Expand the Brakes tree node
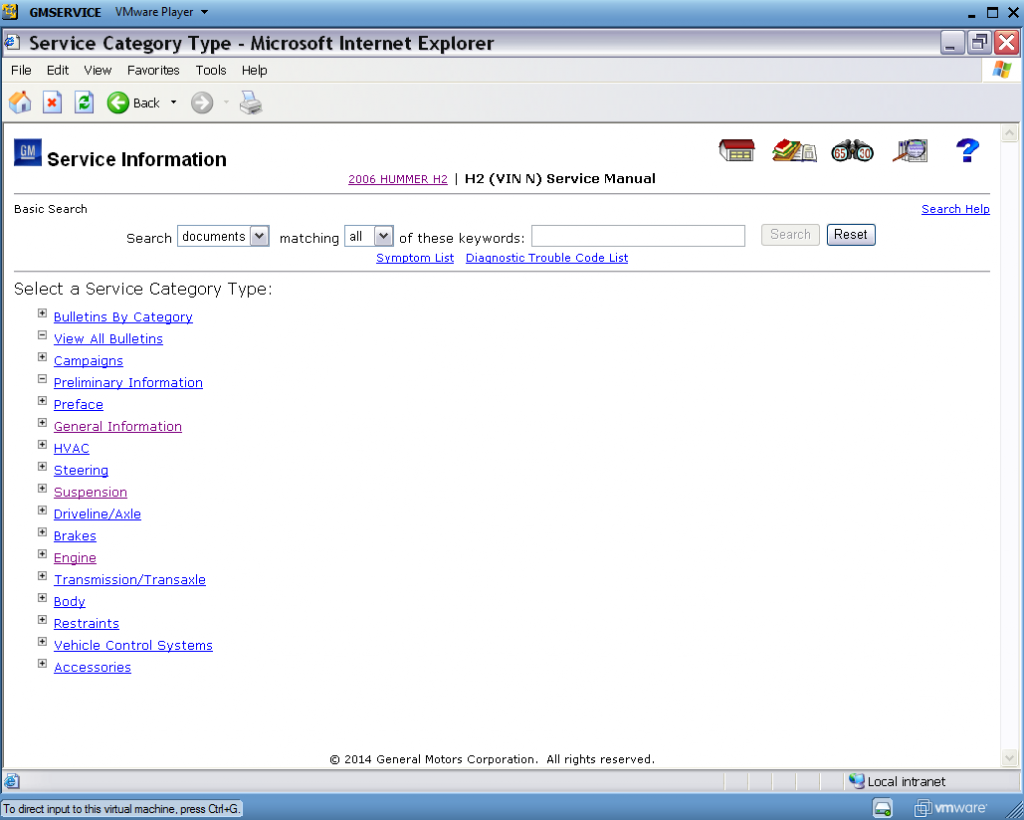1024x820 pixels. (x=42, y=532)
